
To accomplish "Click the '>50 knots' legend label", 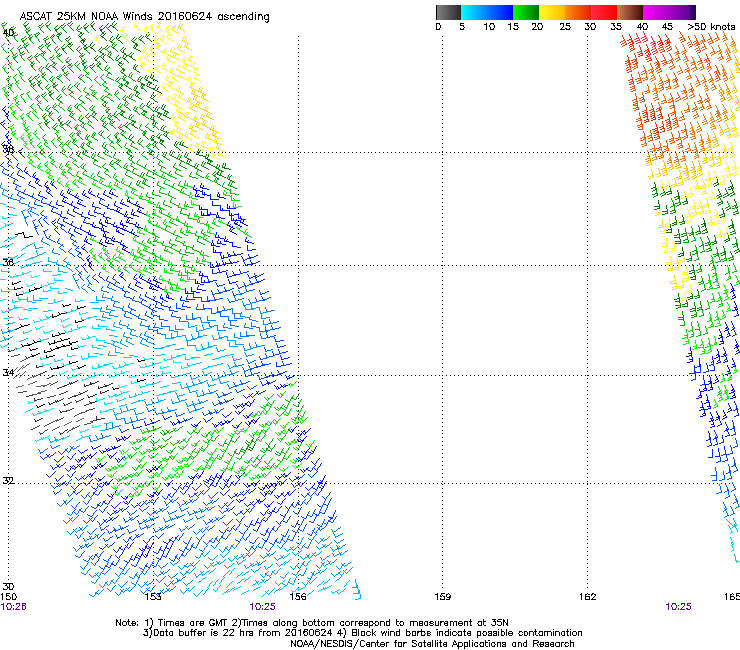I will 711,27.
